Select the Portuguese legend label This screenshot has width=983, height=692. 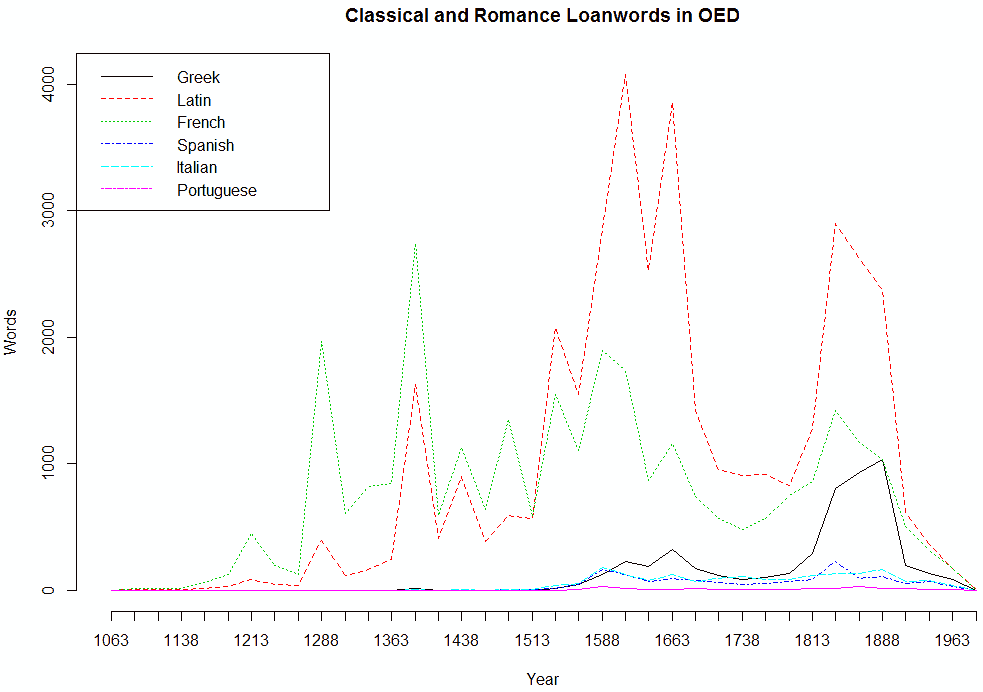coord(216,190)
